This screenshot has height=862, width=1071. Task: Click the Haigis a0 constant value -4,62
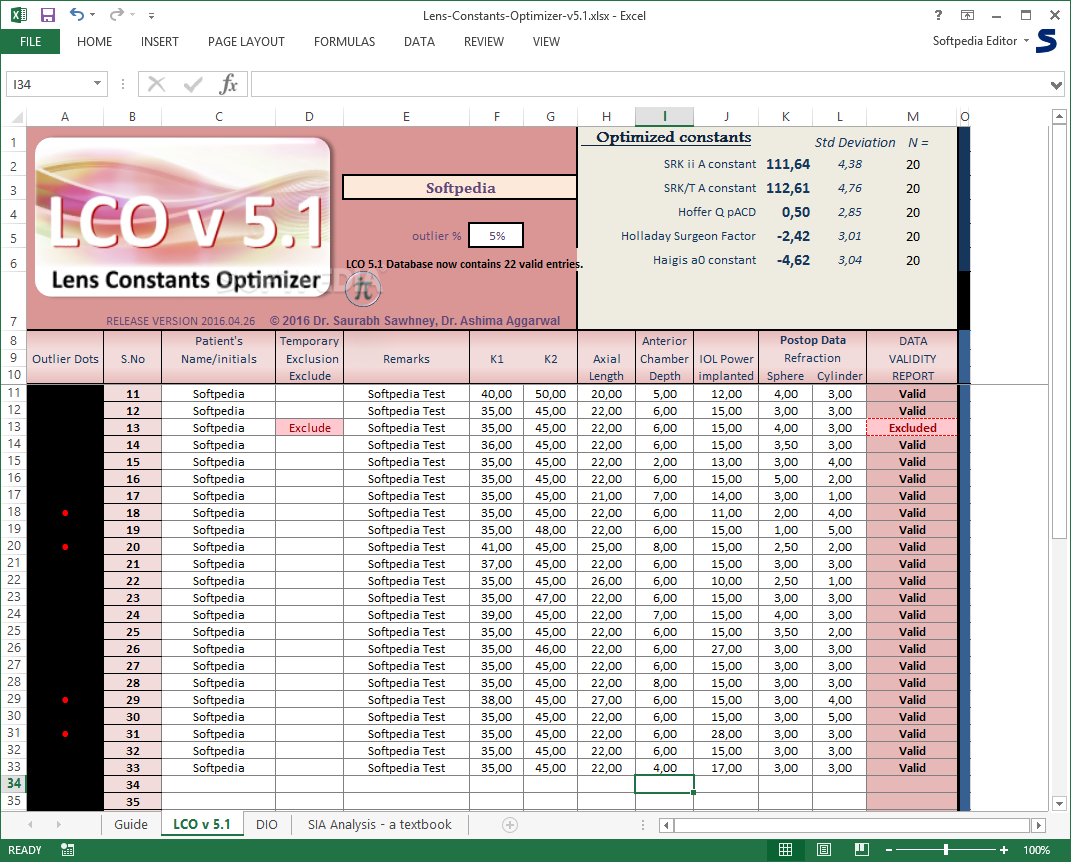point(793,260)
